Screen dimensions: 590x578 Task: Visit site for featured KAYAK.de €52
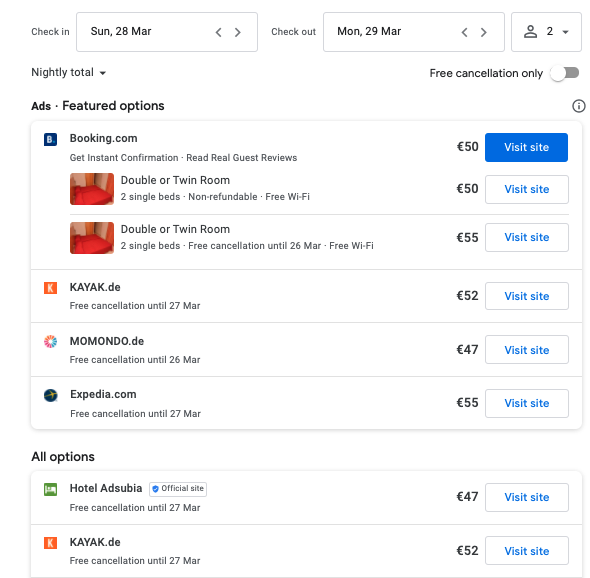tap(527, 296)
